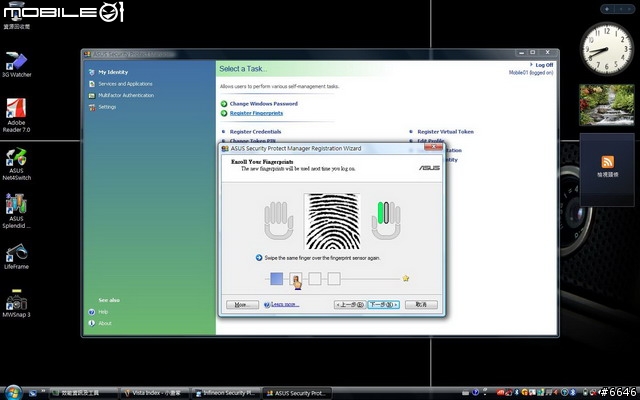Open the 3G Watcher desktop icon
This screenshot has width=640, height=400.
pyautogui.click(x=16, y=64)
